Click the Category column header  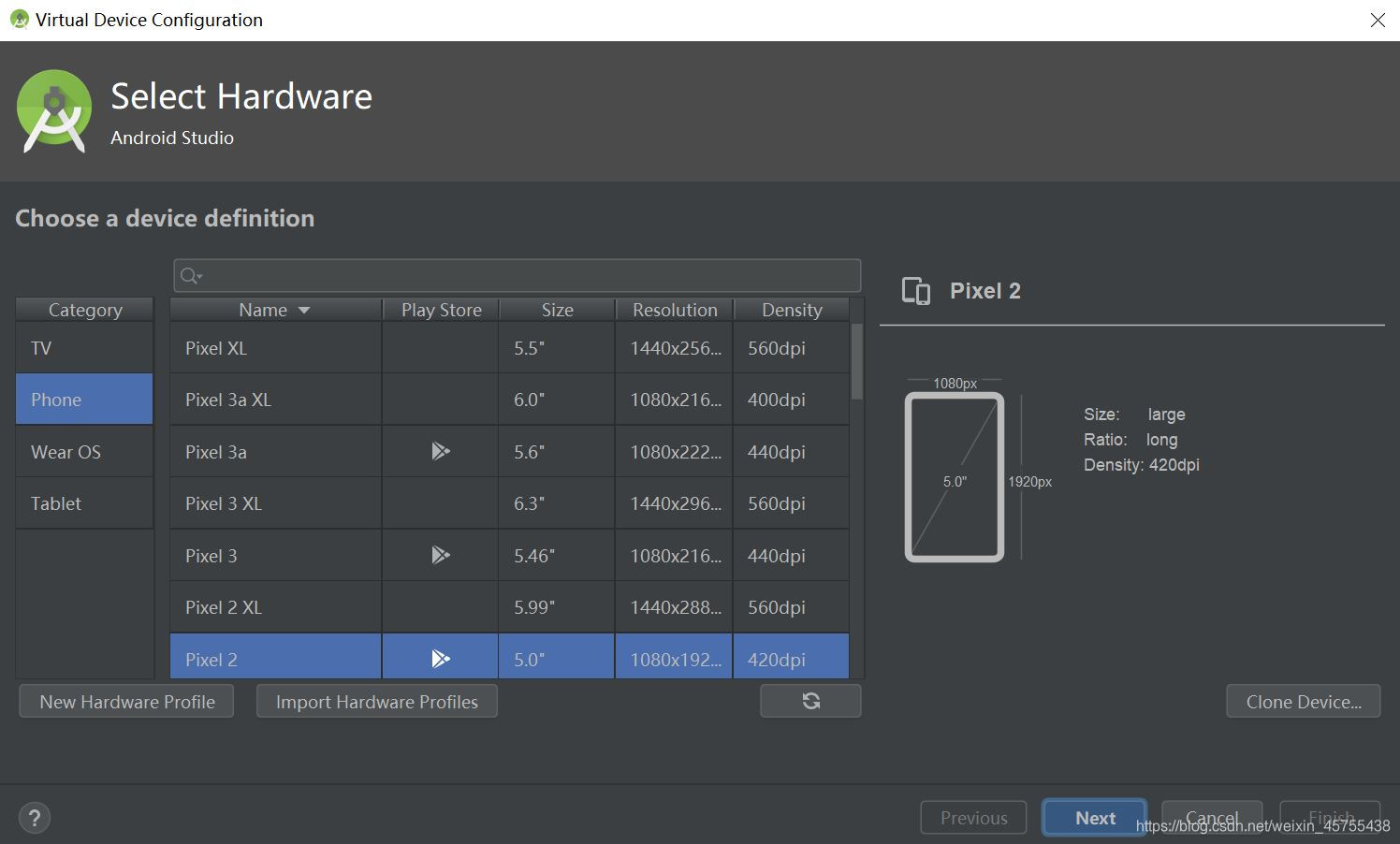coord(85,310)
